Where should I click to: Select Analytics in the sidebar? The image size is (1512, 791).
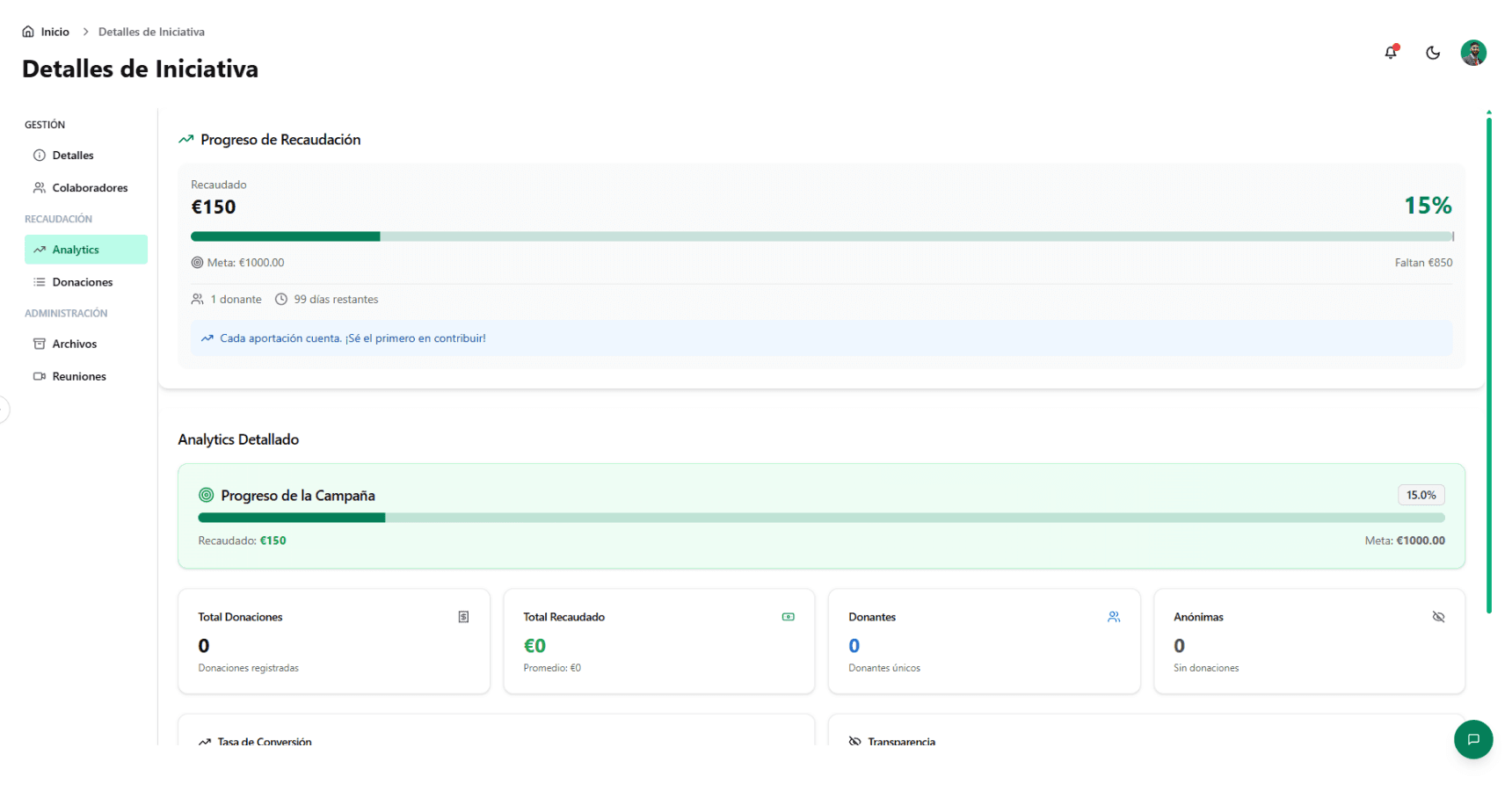click(x=76, y=250)
